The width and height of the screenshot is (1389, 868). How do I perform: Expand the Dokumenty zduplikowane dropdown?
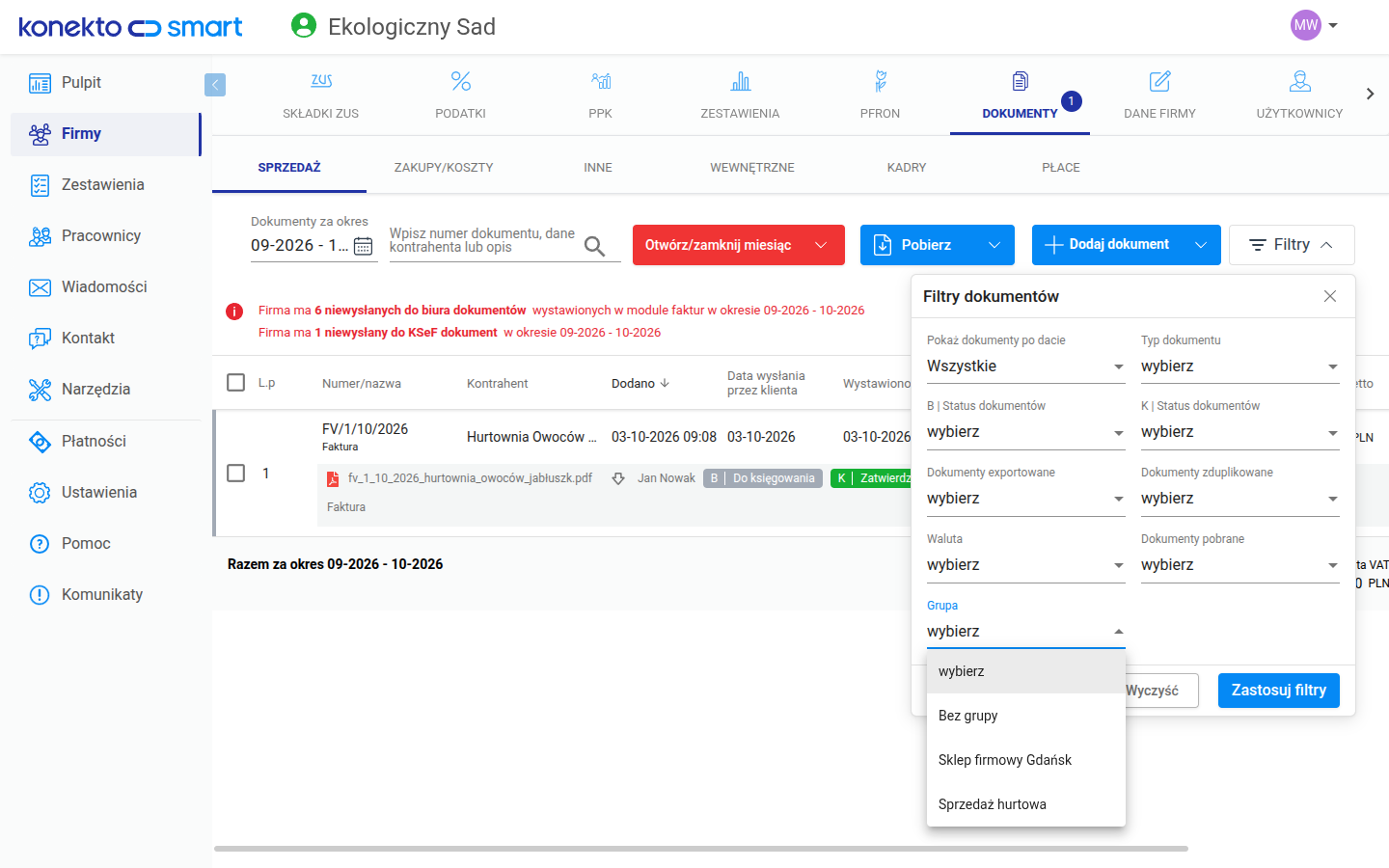1240,499
